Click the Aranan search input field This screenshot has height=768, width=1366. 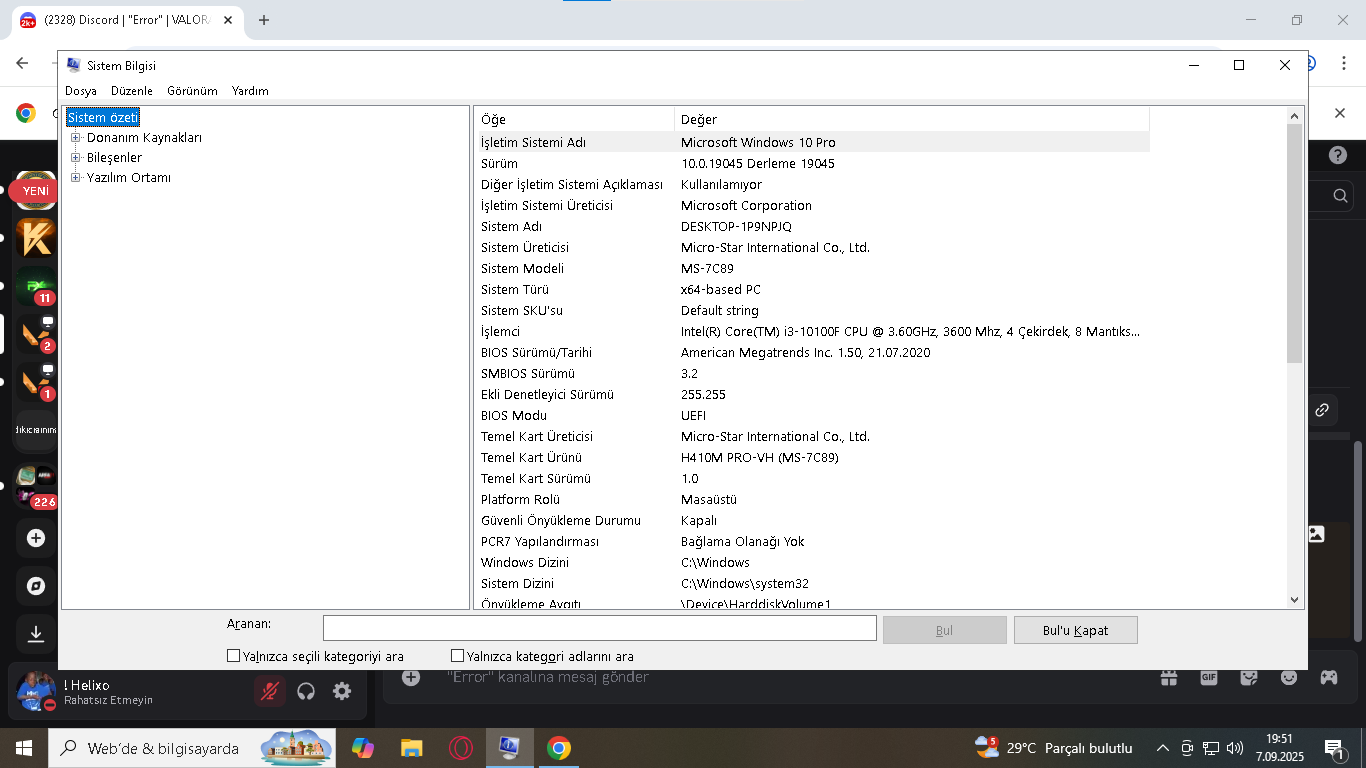tap(600, 628)
